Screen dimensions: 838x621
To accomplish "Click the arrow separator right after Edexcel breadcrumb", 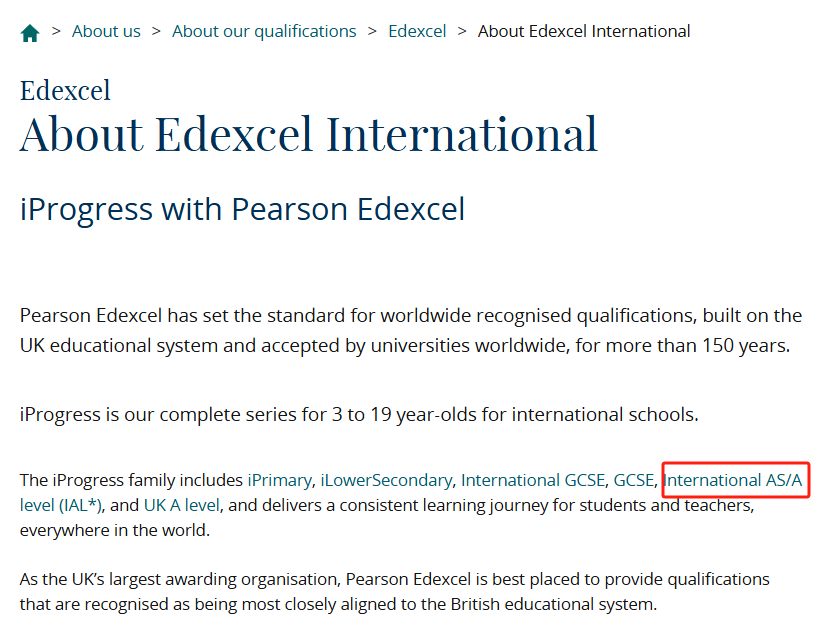I will point(462,32).
